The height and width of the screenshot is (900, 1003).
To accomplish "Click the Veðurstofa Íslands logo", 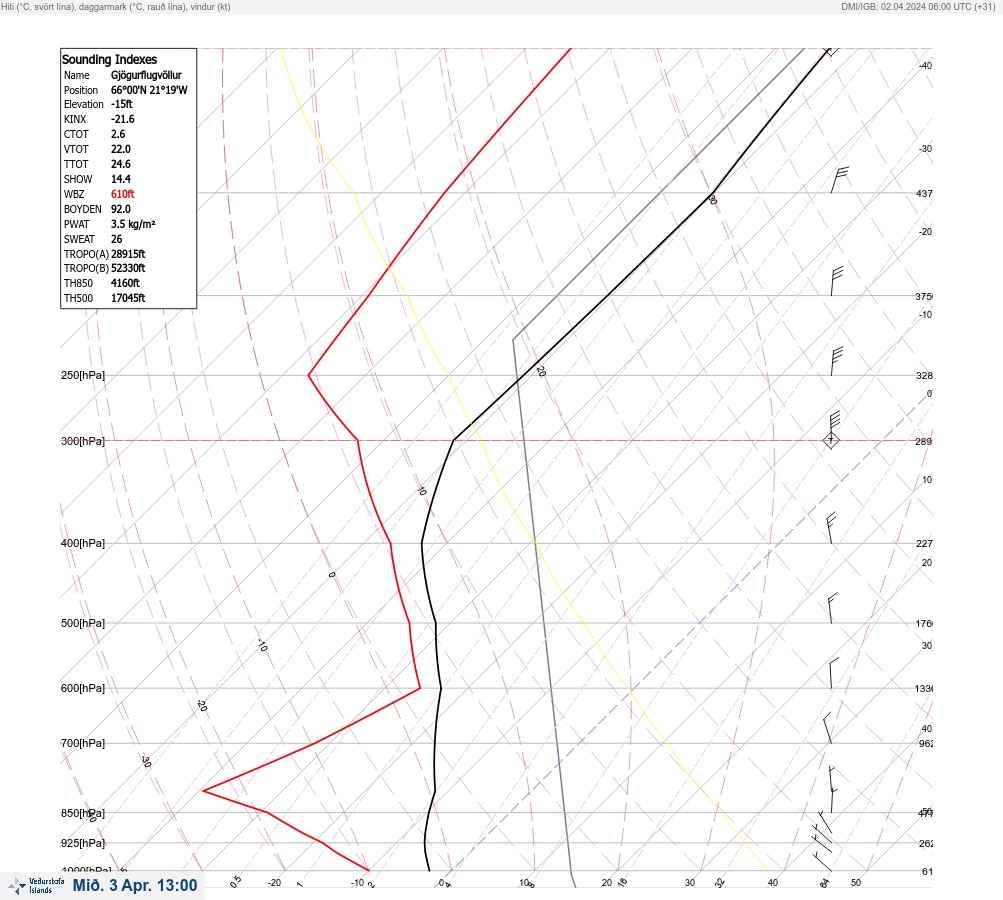I will pos(36,885).
